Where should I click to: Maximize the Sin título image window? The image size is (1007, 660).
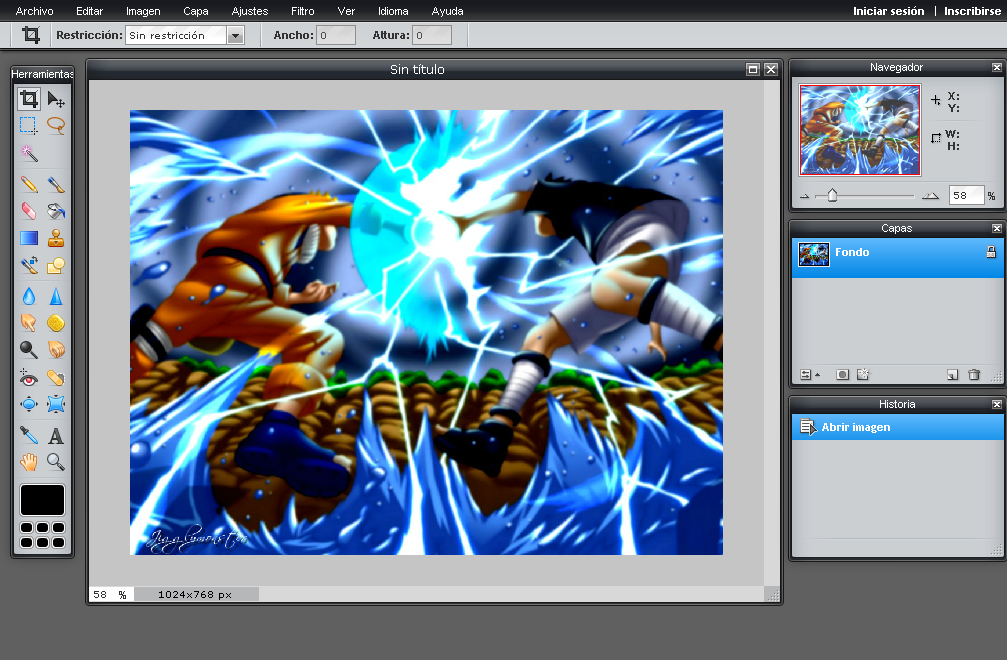pyautogui.click(x=753, y=69)
